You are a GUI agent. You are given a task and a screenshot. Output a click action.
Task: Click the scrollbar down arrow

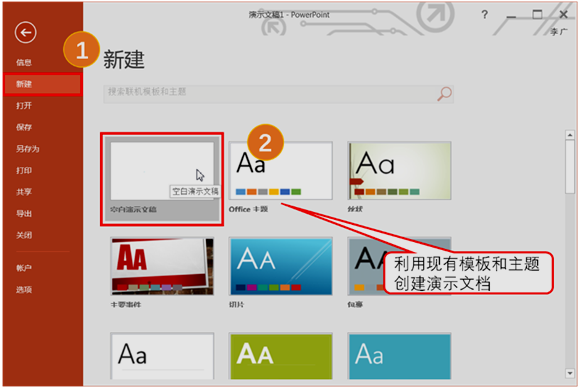(x=570, y=374)
